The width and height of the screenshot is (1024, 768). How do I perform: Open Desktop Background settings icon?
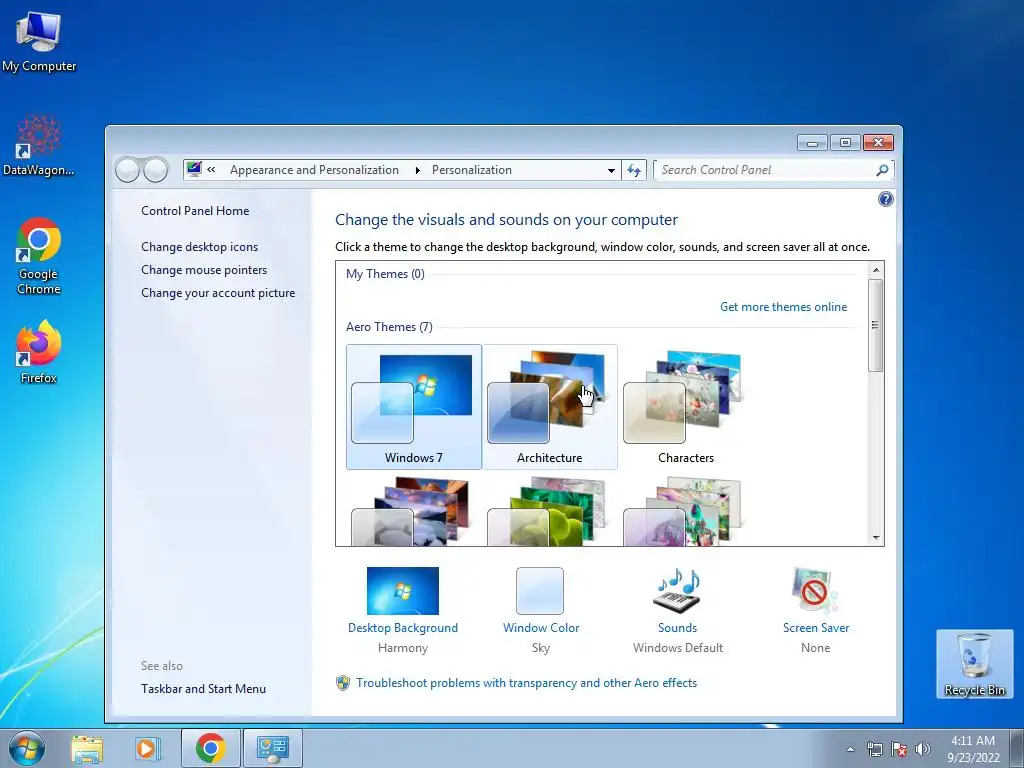click(x=403, y=591)
